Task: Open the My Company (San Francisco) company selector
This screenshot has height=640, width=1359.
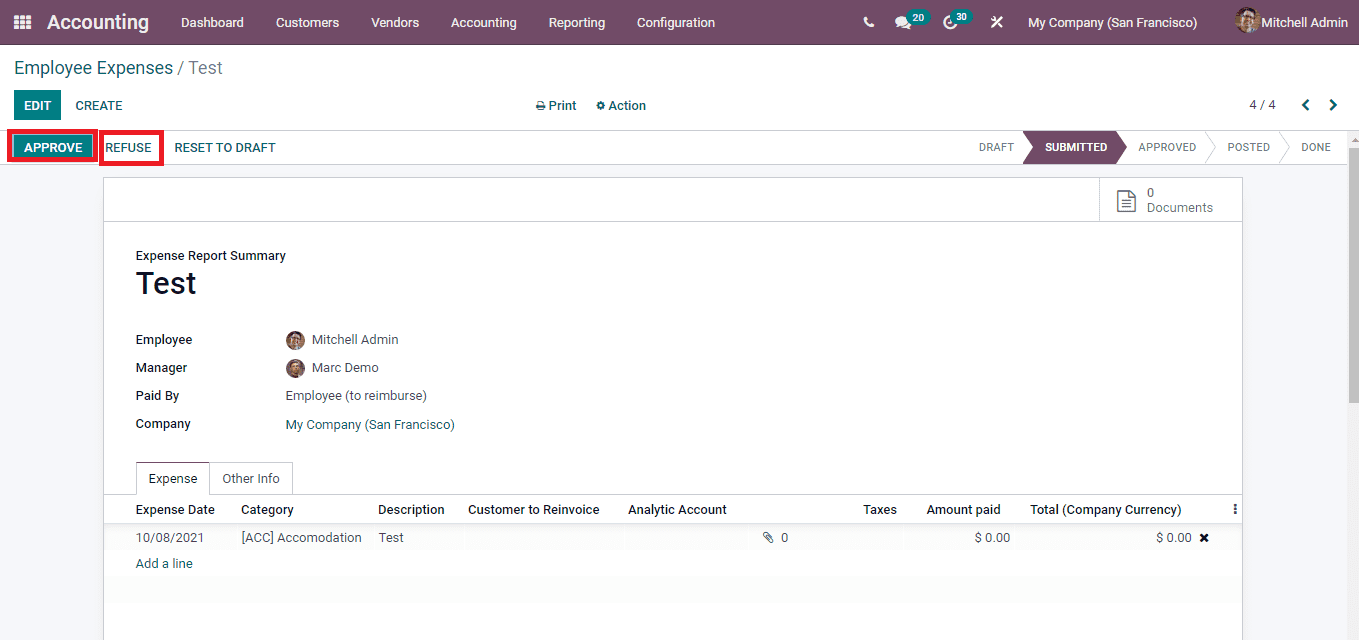Action: [x=1113, y=22]
